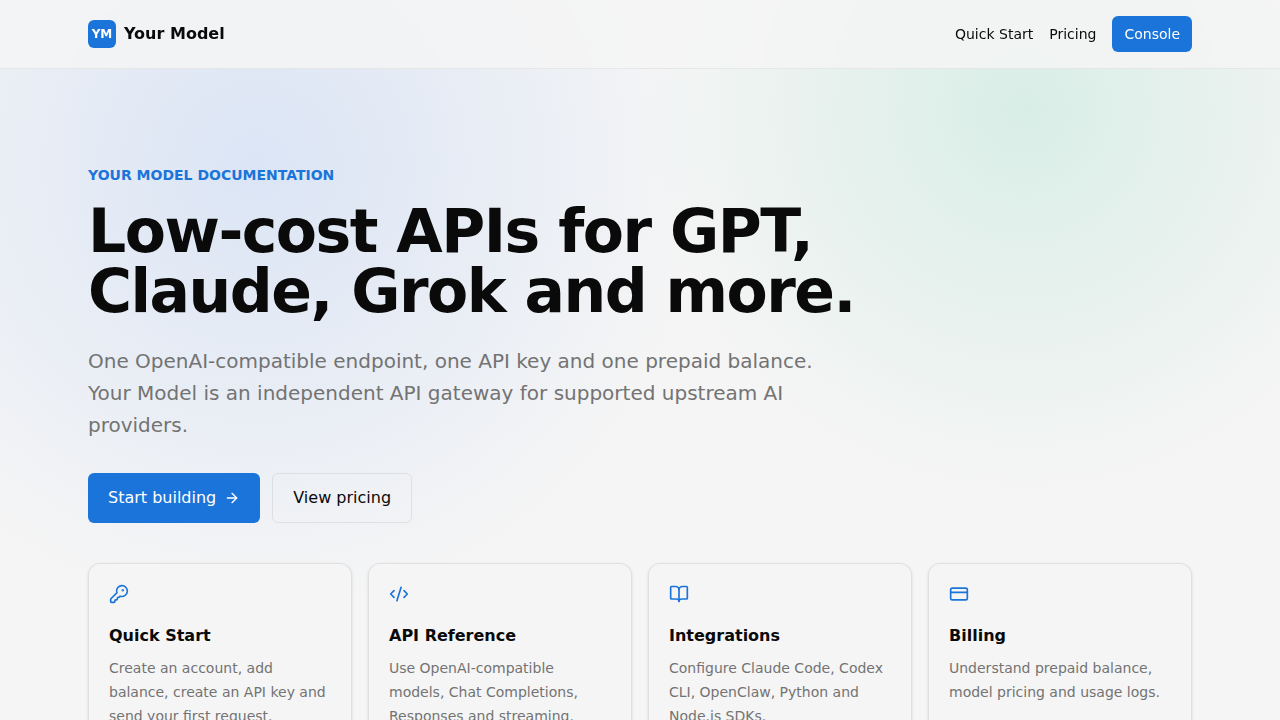Open the Billing card title
Image resolution: width=1280 pixels, height=720 pixels.
977,635
